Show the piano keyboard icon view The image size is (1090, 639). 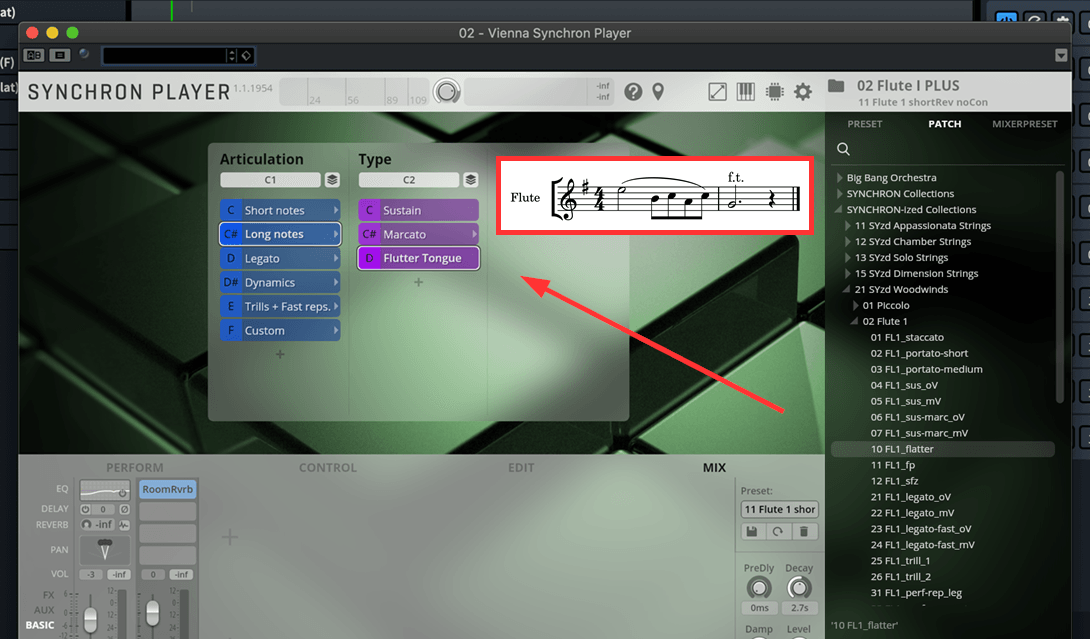pyautogui.click(x=745, y=92)
